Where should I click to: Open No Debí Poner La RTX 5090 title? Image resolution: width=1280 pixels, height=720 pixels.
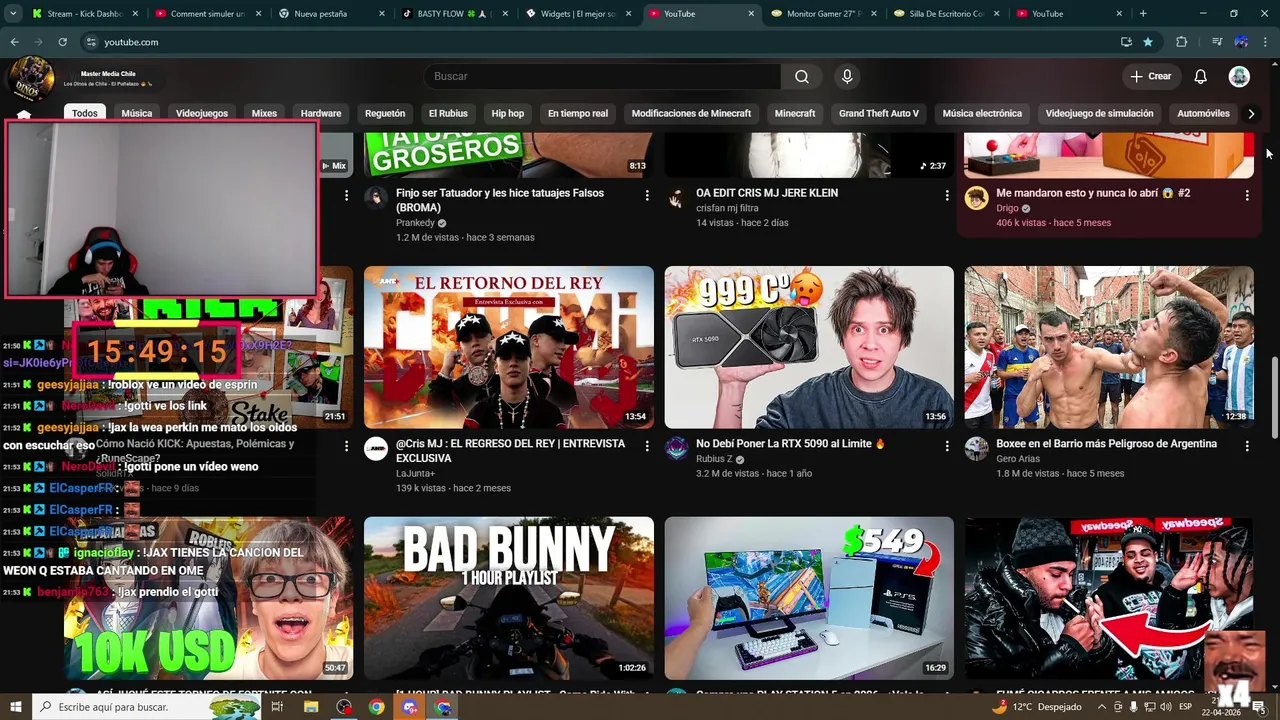[791, 444]
